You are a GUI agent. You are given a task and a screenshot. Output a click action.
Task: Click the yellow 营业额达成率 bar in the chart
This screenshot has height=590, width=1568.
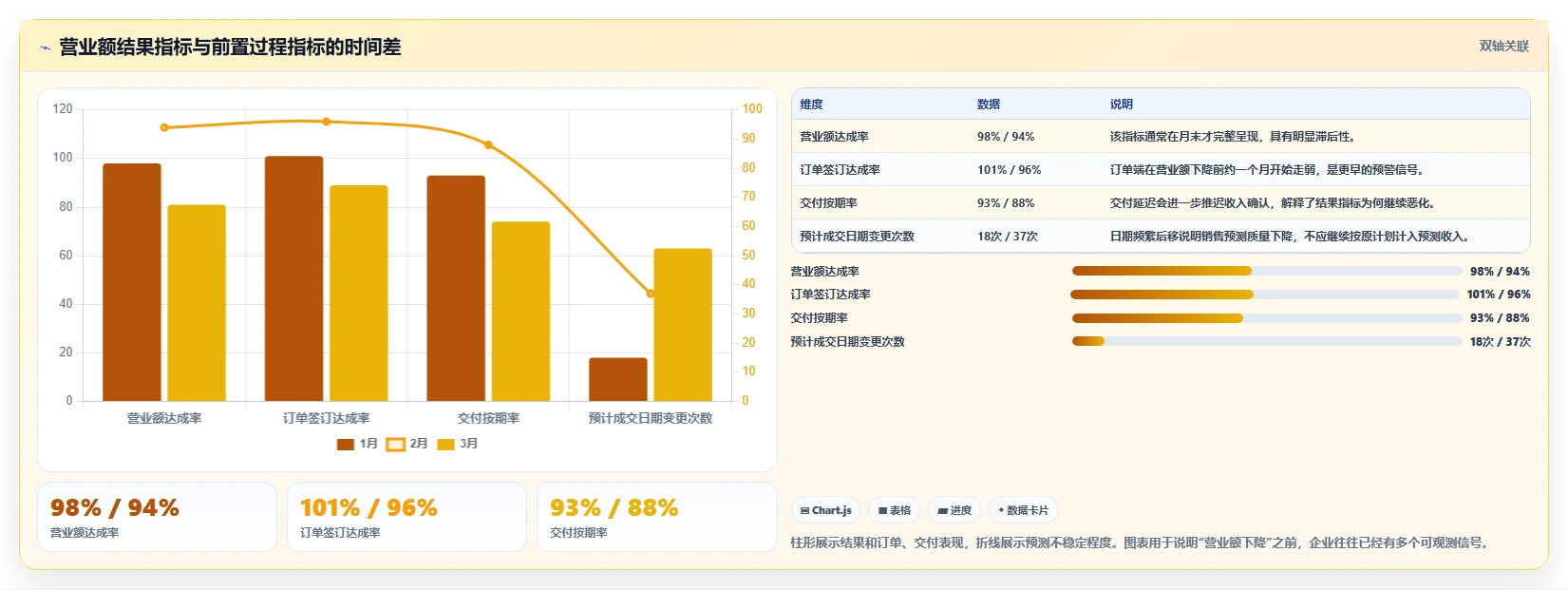click(197, 303)
